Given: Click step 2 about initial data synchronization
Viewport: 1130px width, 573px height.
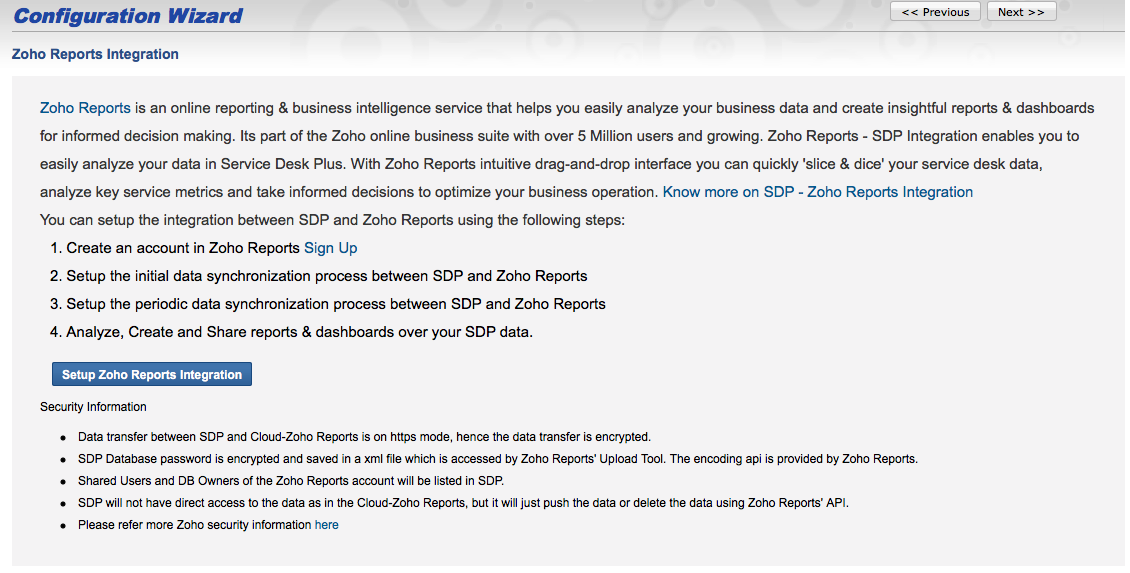Looking at the screenshot, I should pos(326,276).
